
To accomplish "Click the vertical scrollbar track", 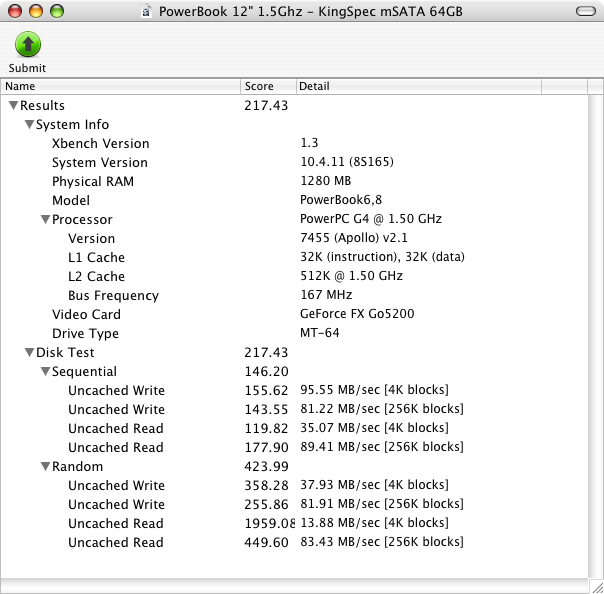I will tap(596, 336).
